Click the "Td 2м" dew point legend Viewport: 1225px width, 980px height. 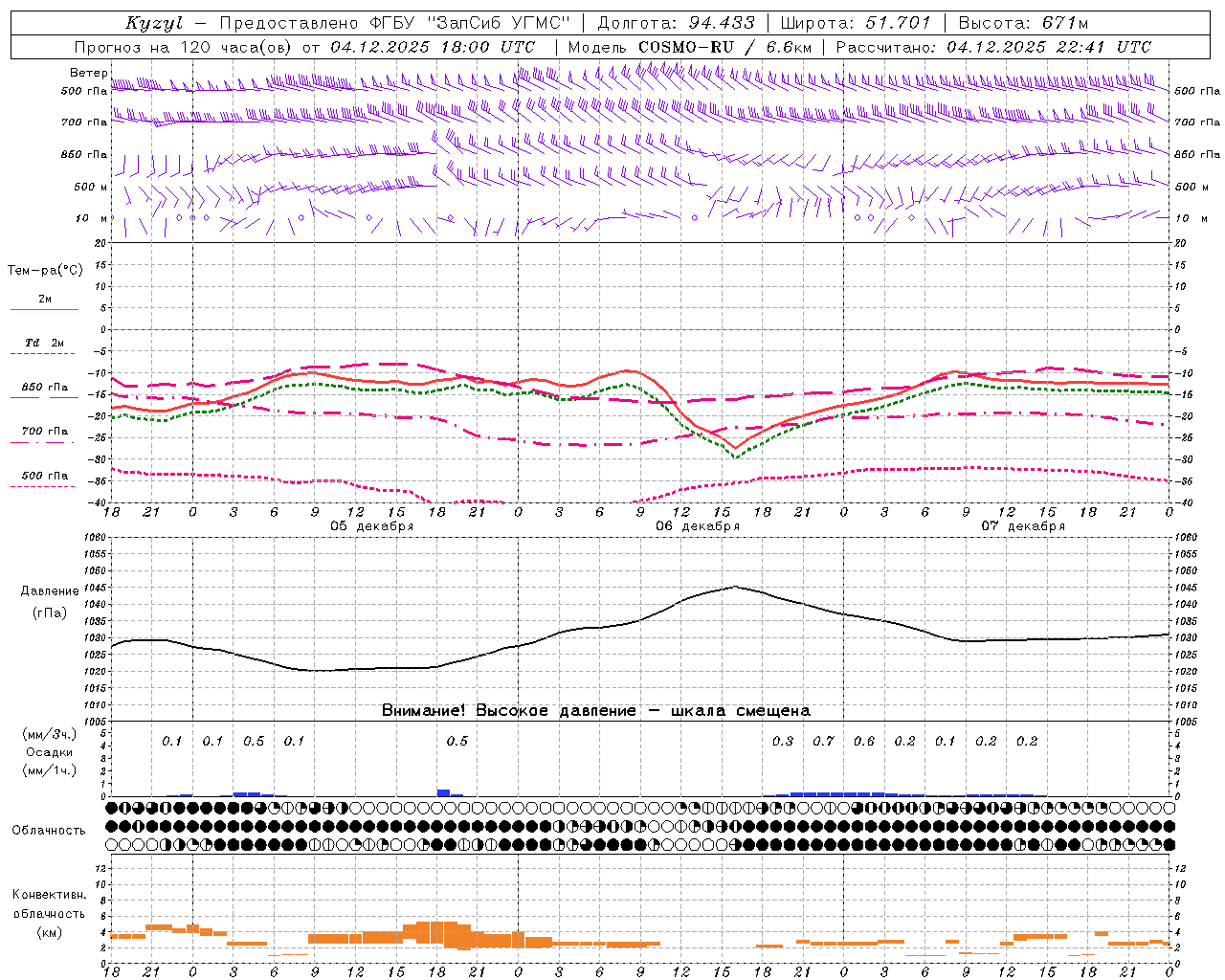(x=44, y=344)
